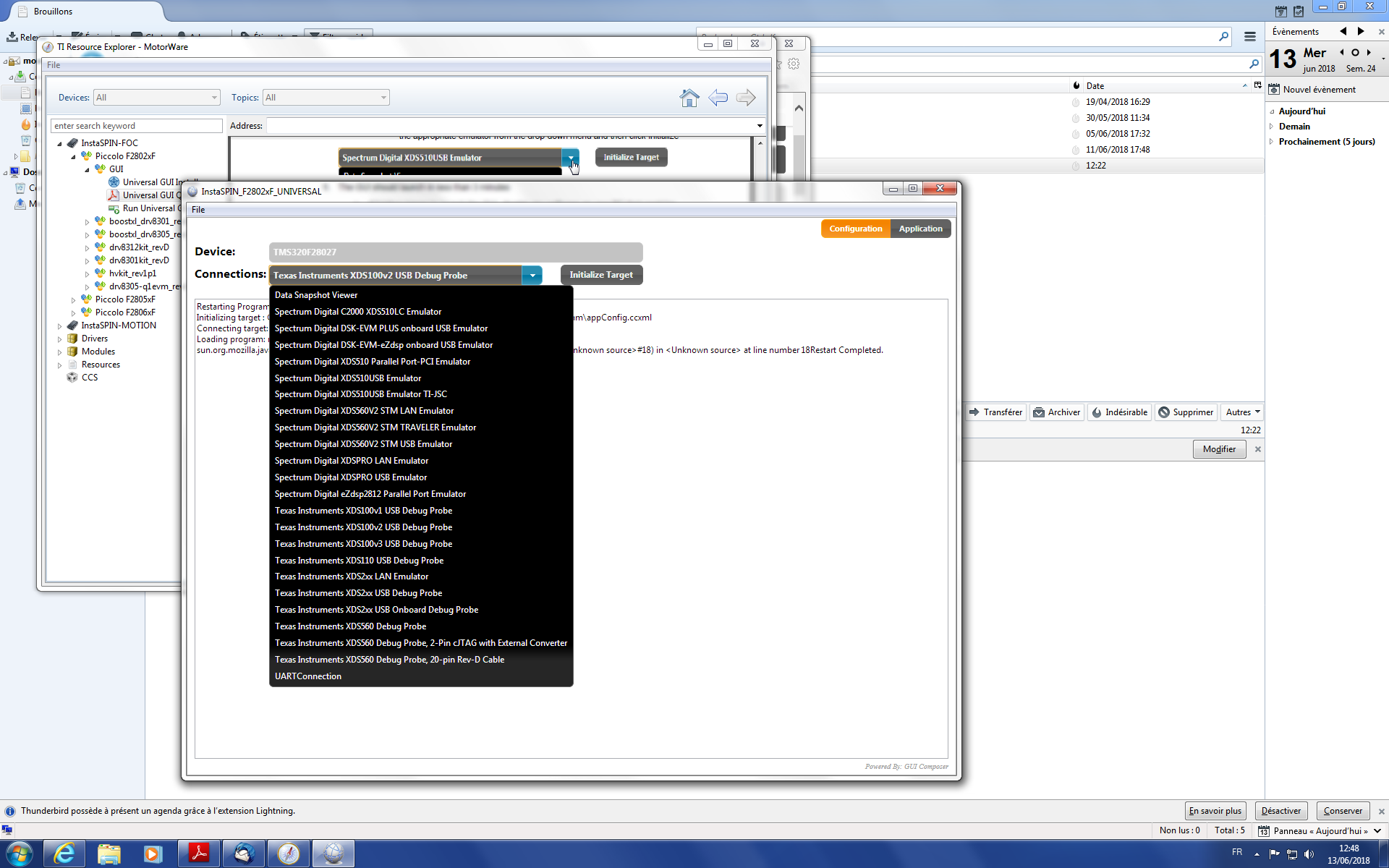Screen dimensions: 1389x868
Task: Choose Texas Instruments XDS110 USB Debug Probe
Action: (x=359, y=561)
